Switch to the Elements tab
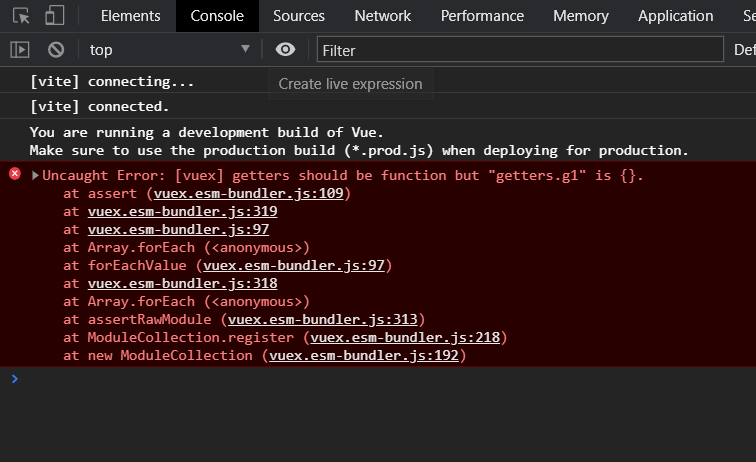 pyautogui.click(x=130, y=16)
